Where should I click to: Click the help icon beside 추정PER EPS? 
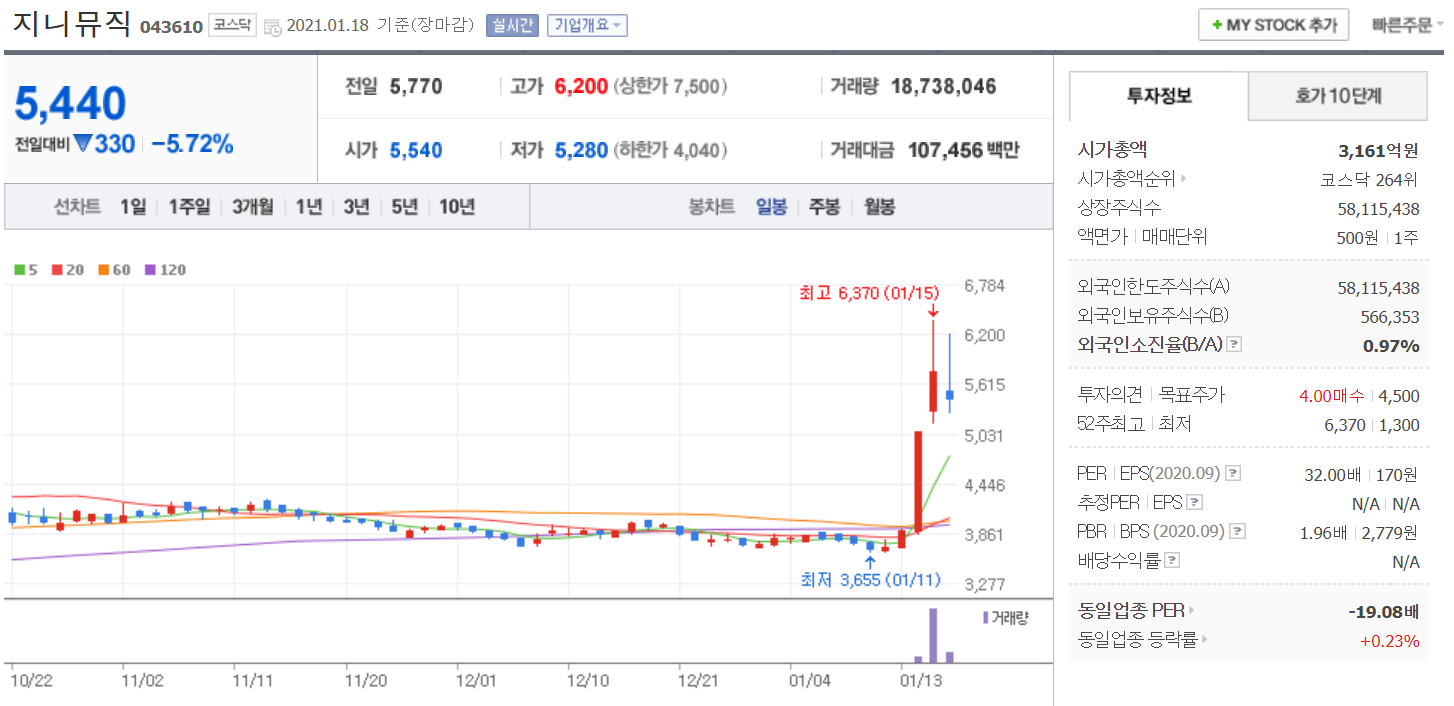click(x=1194, y=503)
